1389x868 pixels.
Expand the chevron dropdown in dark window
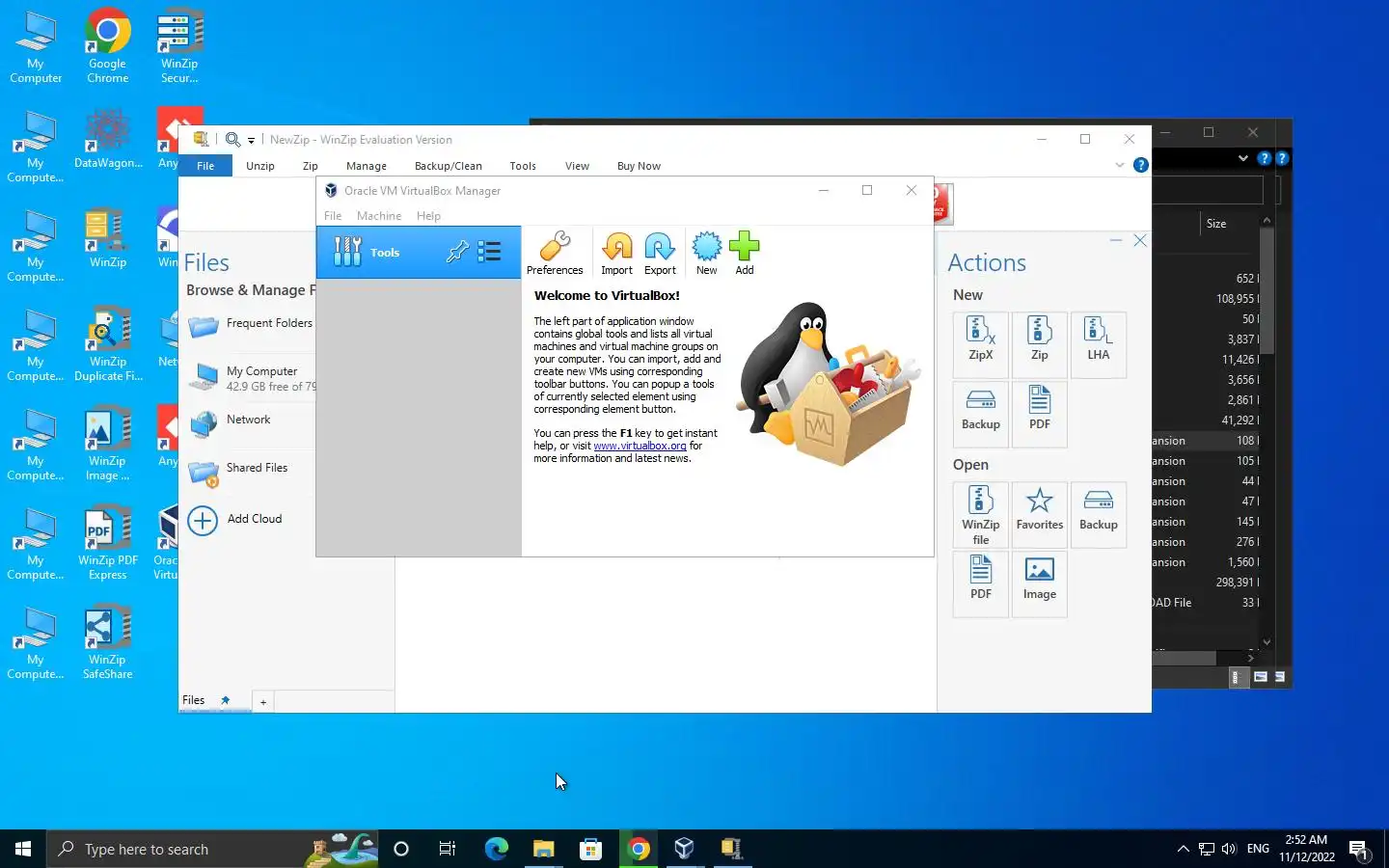coord(1242,158)
